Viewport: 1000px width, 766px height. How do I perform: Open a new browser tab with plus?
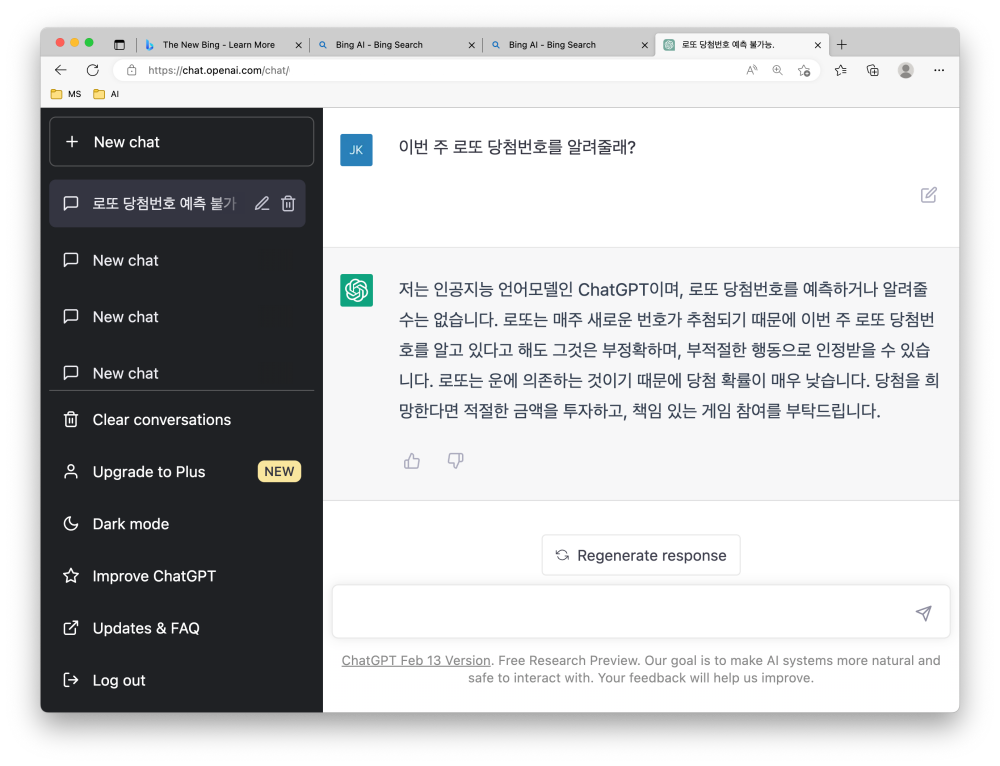tap(842, 45)
